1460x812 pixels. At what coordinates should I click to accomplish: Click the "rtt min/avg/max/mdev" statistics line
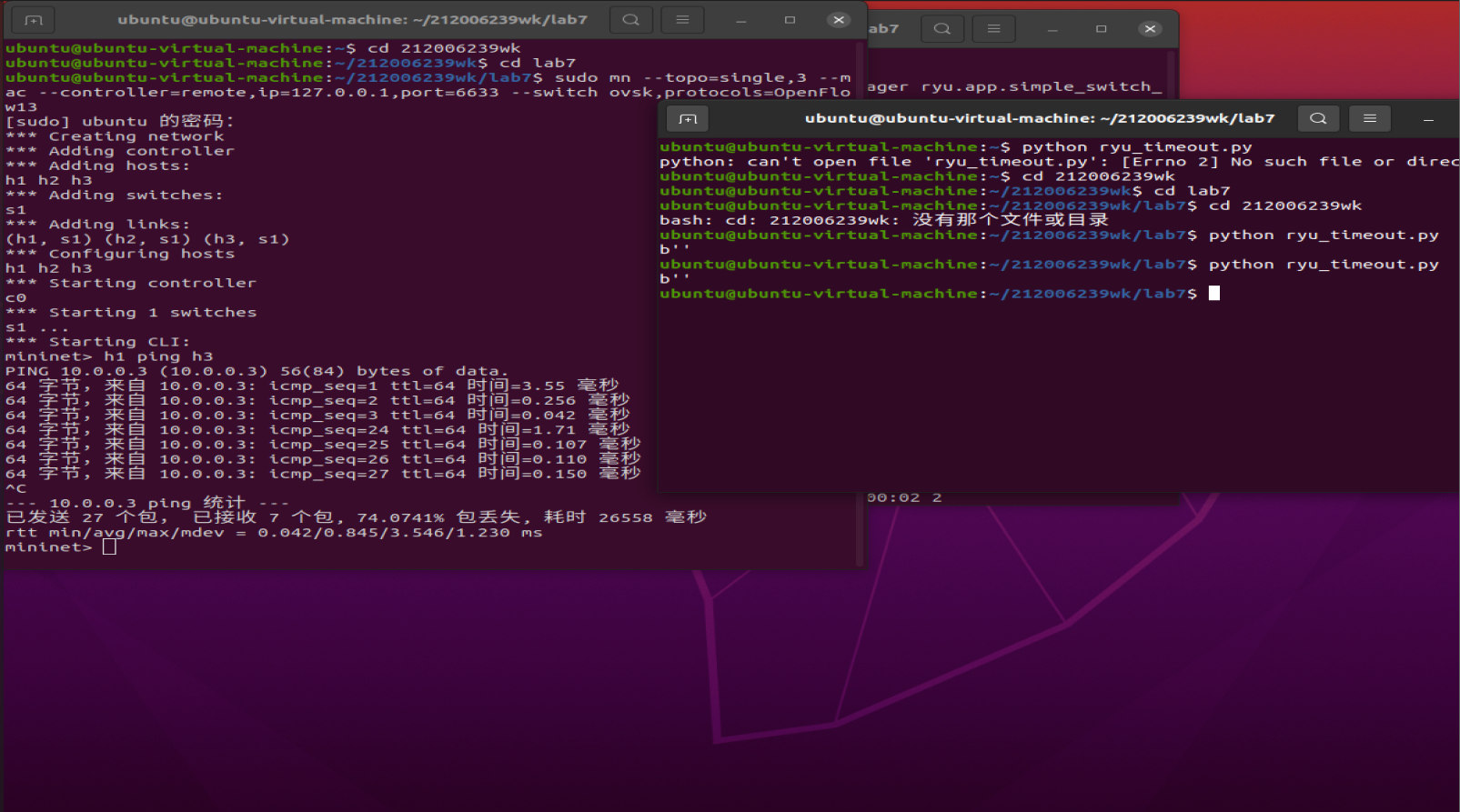274,532
